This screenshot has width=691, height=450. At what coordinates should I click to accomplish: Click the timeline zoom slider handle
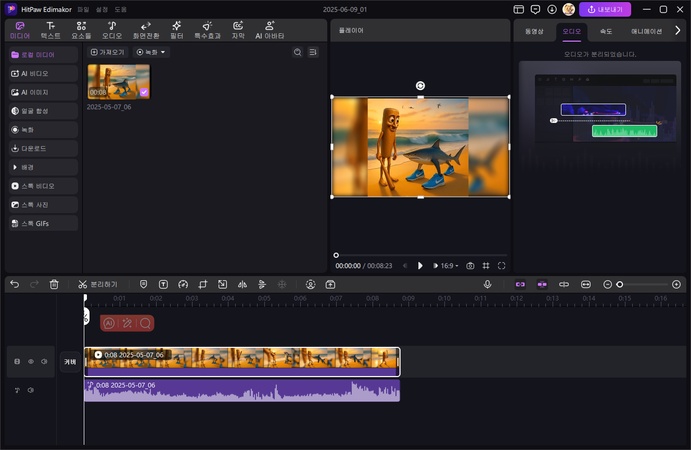[620, 285]
